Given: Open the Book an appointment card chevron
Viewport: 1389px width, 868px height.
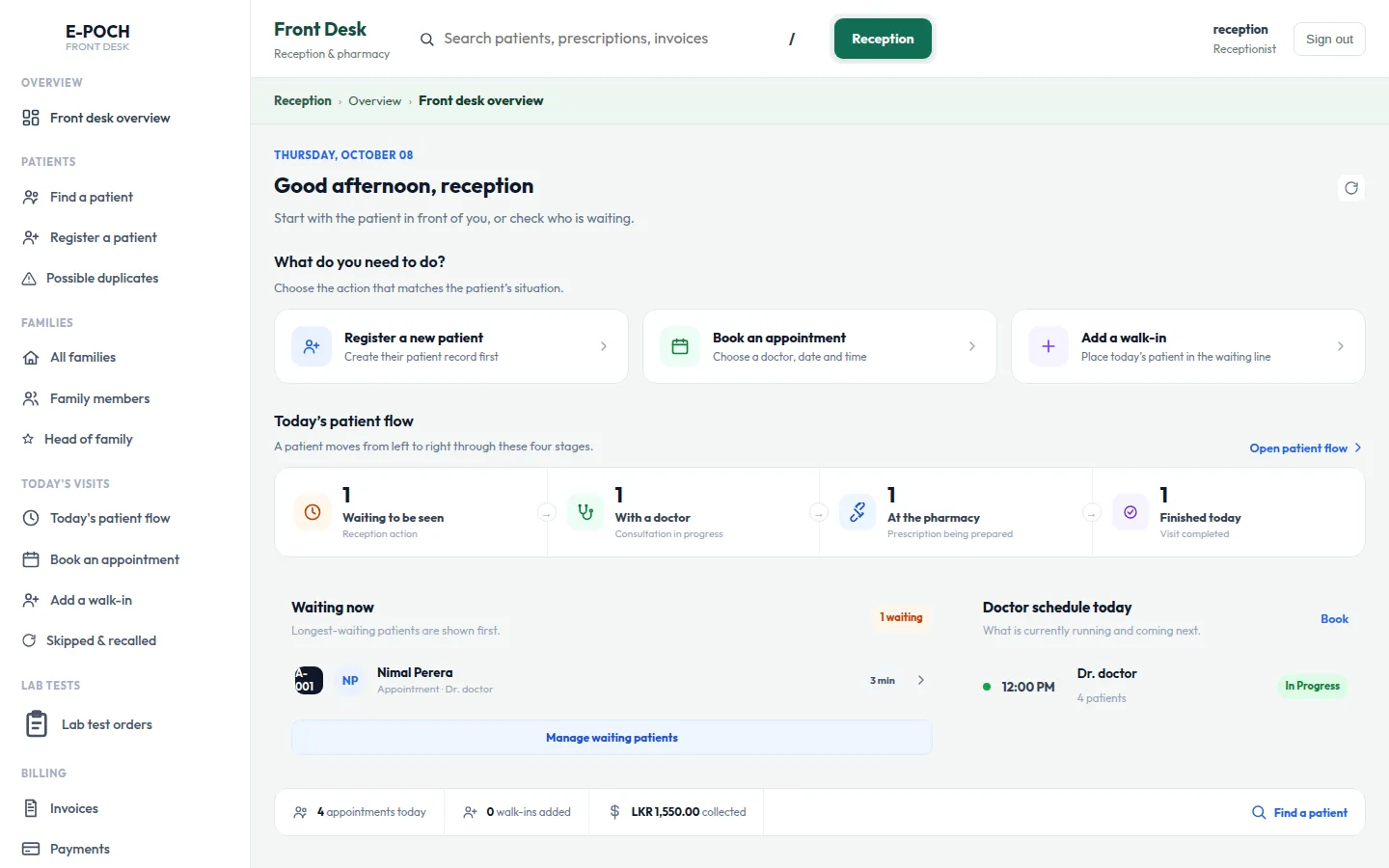Looking at the screenshot, I should click(972, 346).
